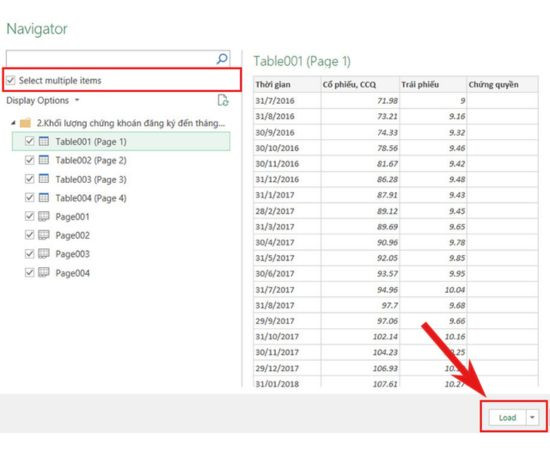Uncheck the Page003 checkbox
The width and height of the screenshot is (550, 450).
point(29,254)
